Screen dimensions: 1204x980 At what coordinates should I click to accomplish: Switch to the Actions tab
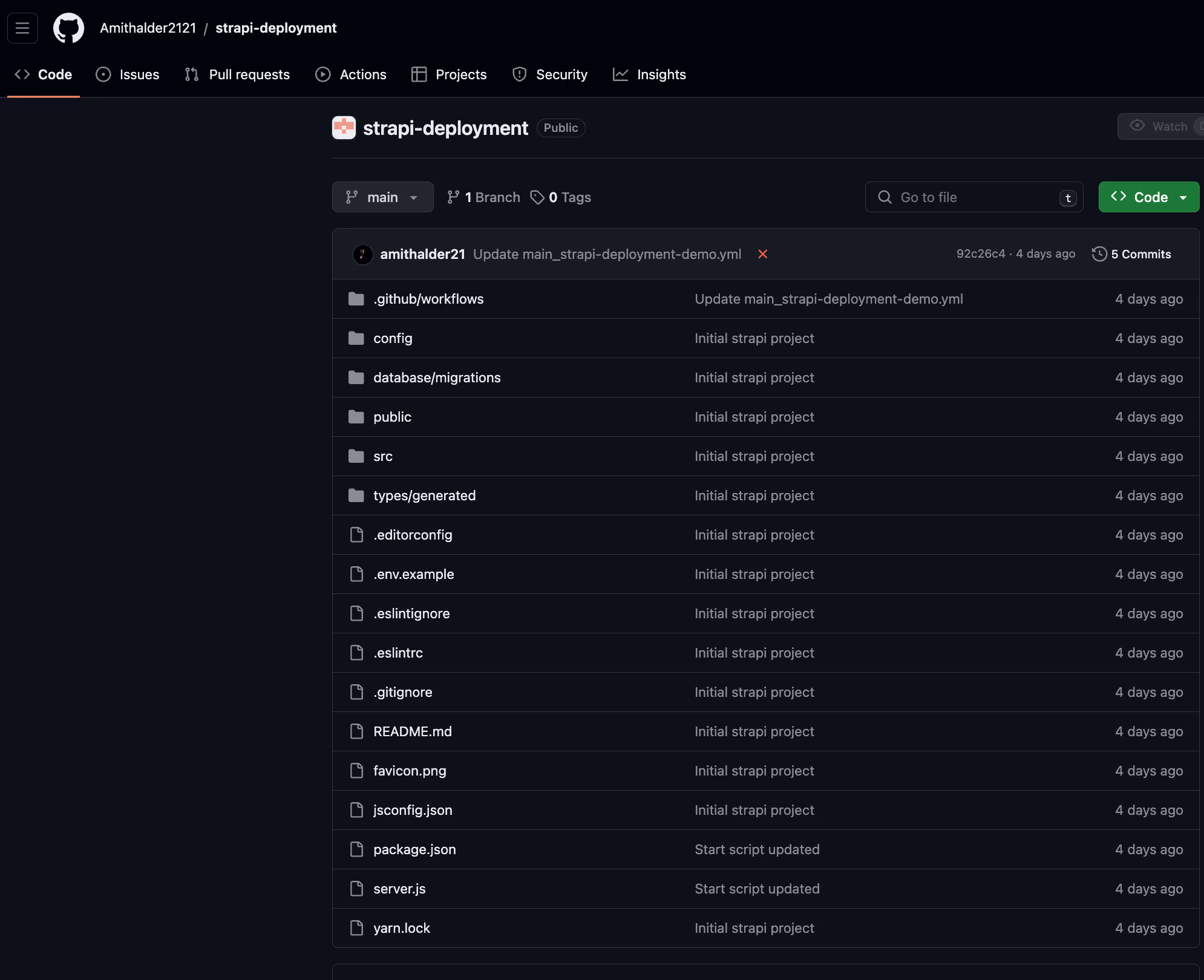coord(351,74)
